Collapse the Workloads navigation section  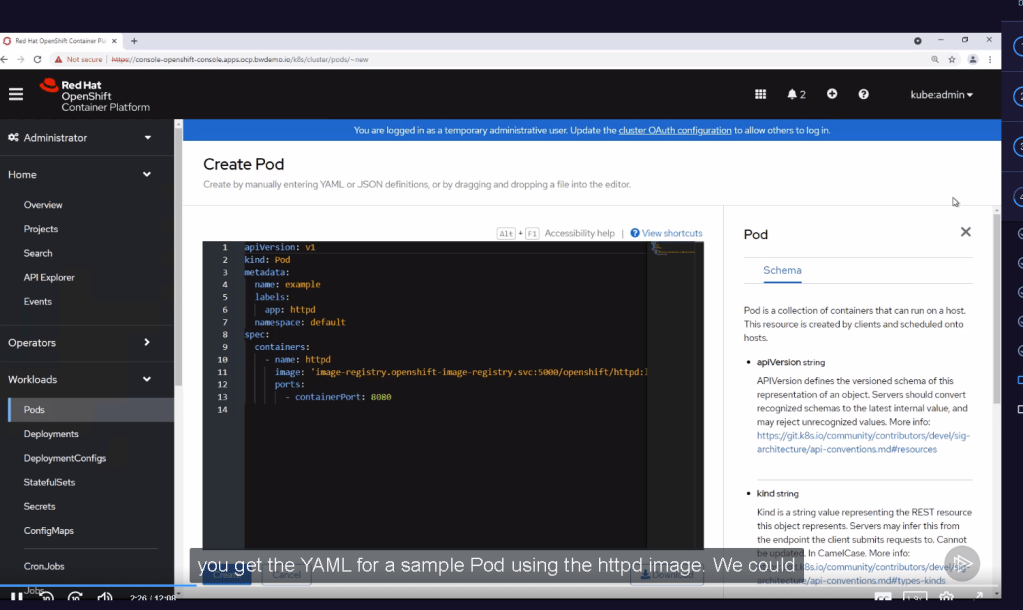tap(80, 379)
